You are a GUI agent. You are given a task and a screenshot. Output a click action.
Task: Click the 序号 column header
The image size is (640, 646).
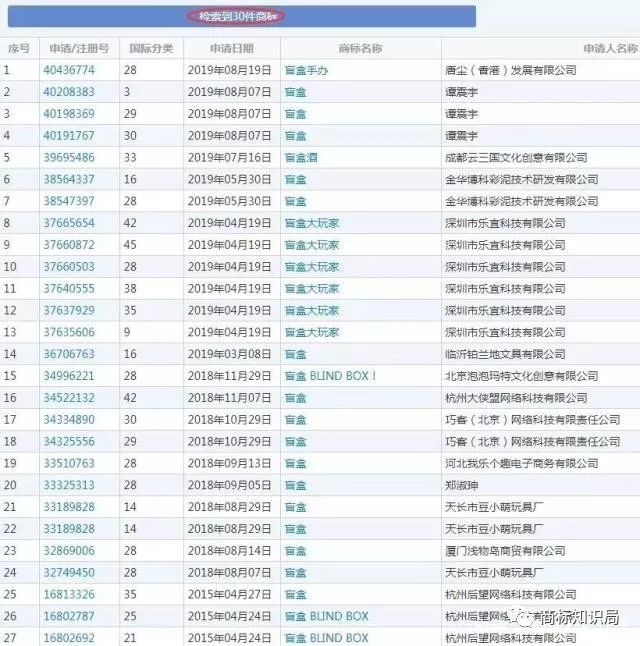(x=19, y=49)
